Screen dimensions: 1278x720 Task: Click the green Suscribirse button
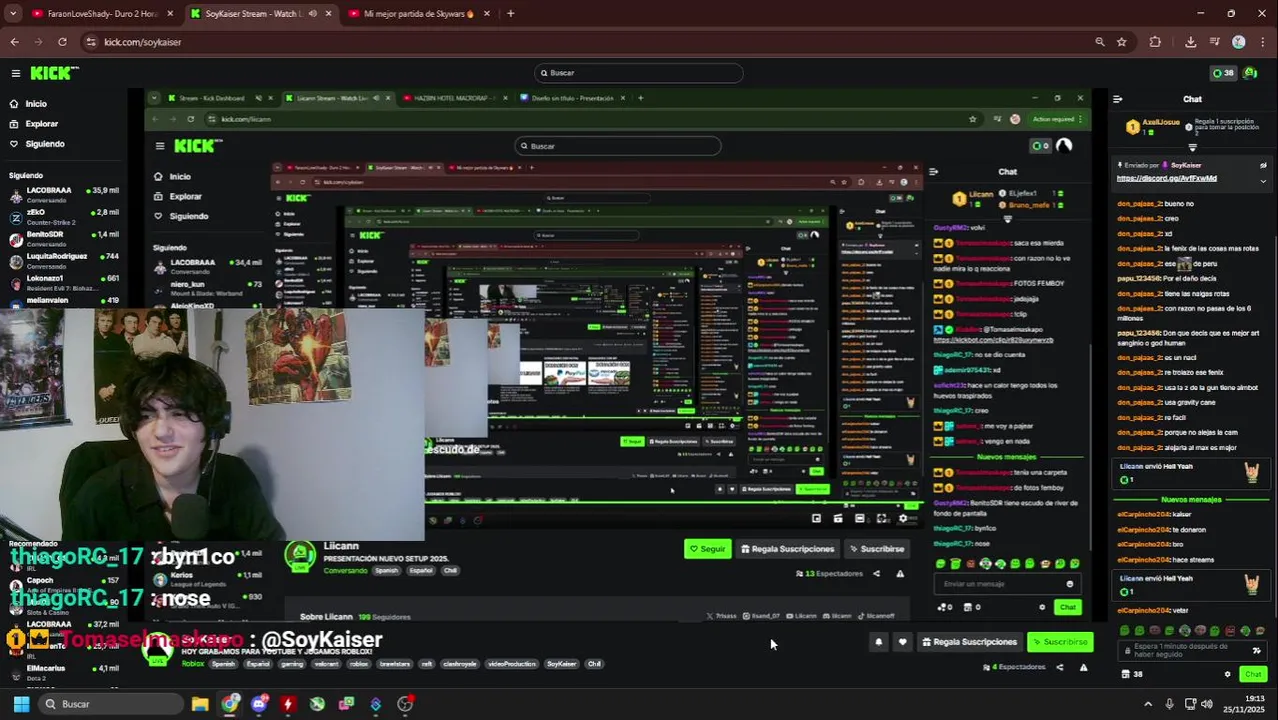[1060, 642]
